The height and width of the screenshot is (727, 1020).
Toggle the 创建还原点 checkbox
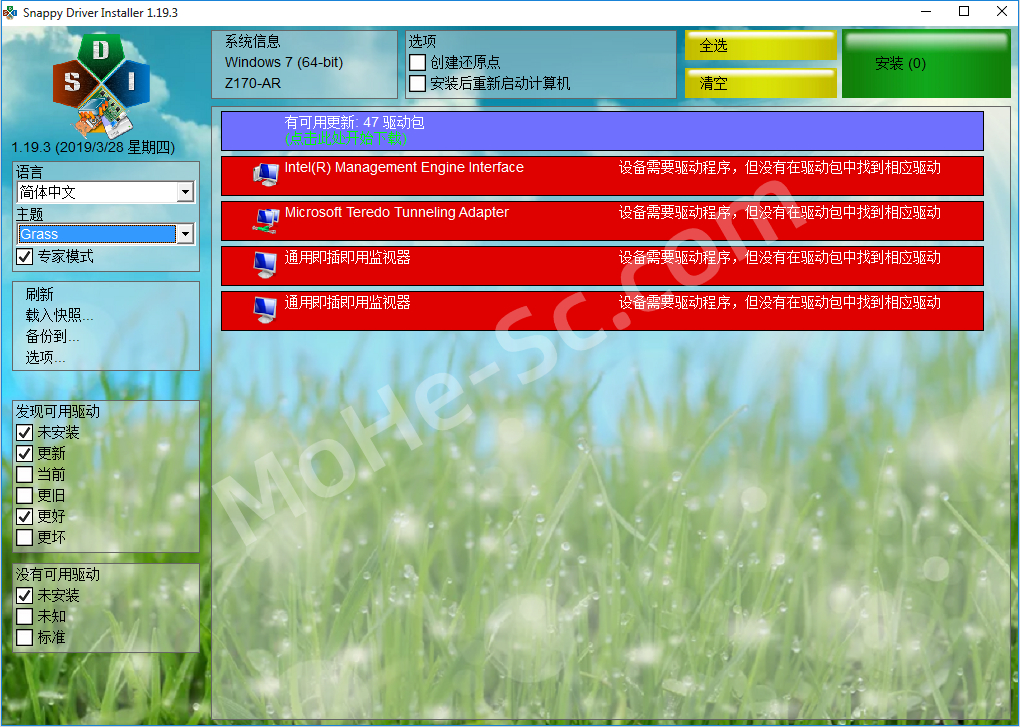coord(418,62)
